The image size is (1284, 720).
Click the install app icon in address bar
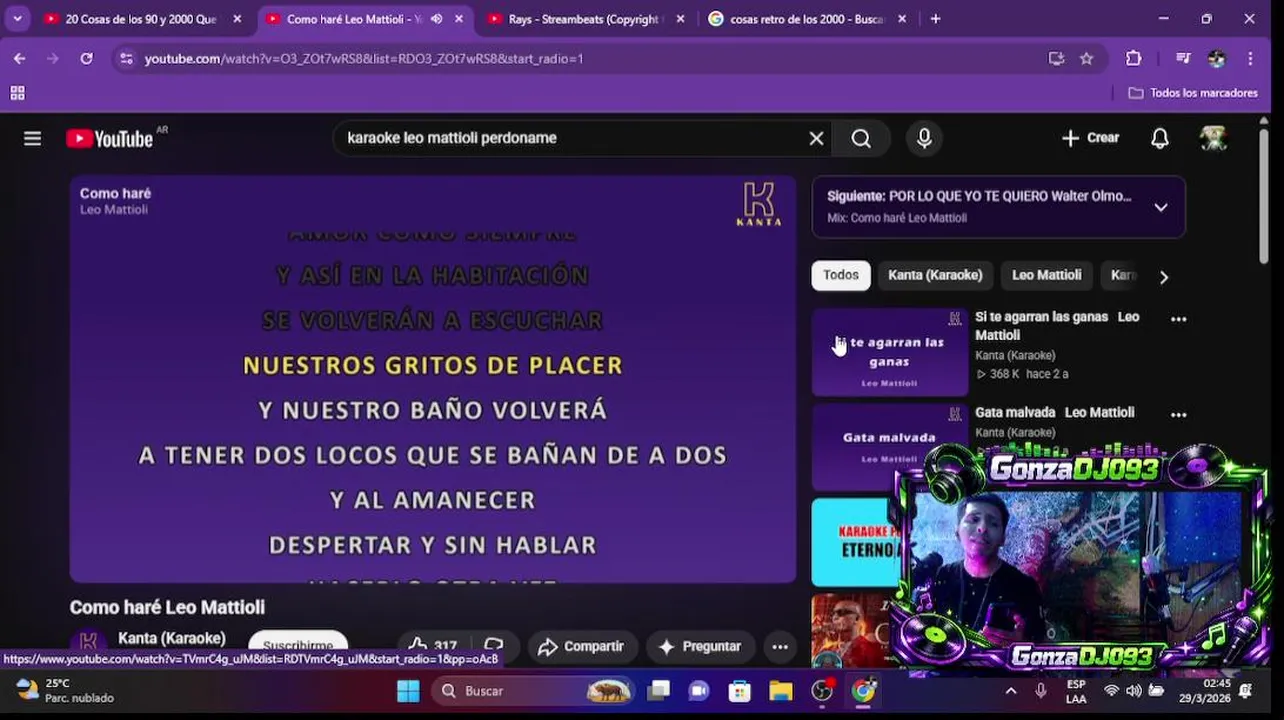(1056, 59)
